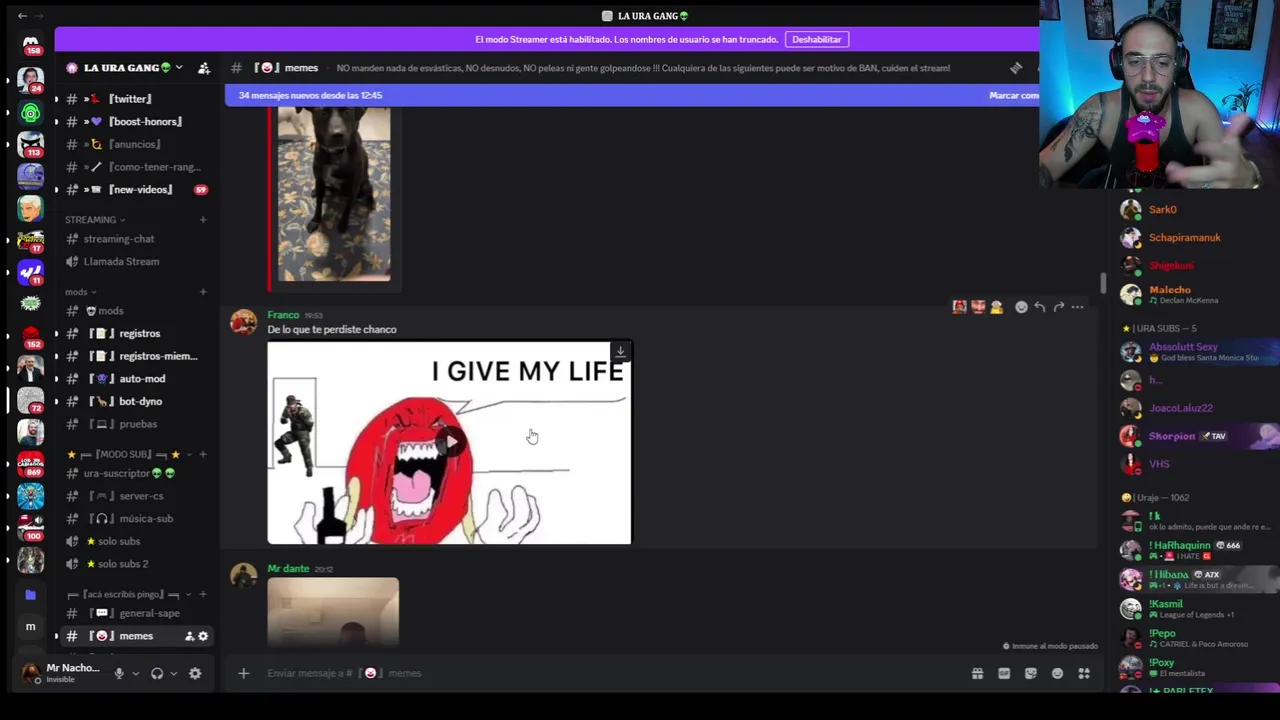Download the I GIVE MY LIFE video
Viewport: 1280px width, 720px height.
pyautogui.click(x=620, y=352)
